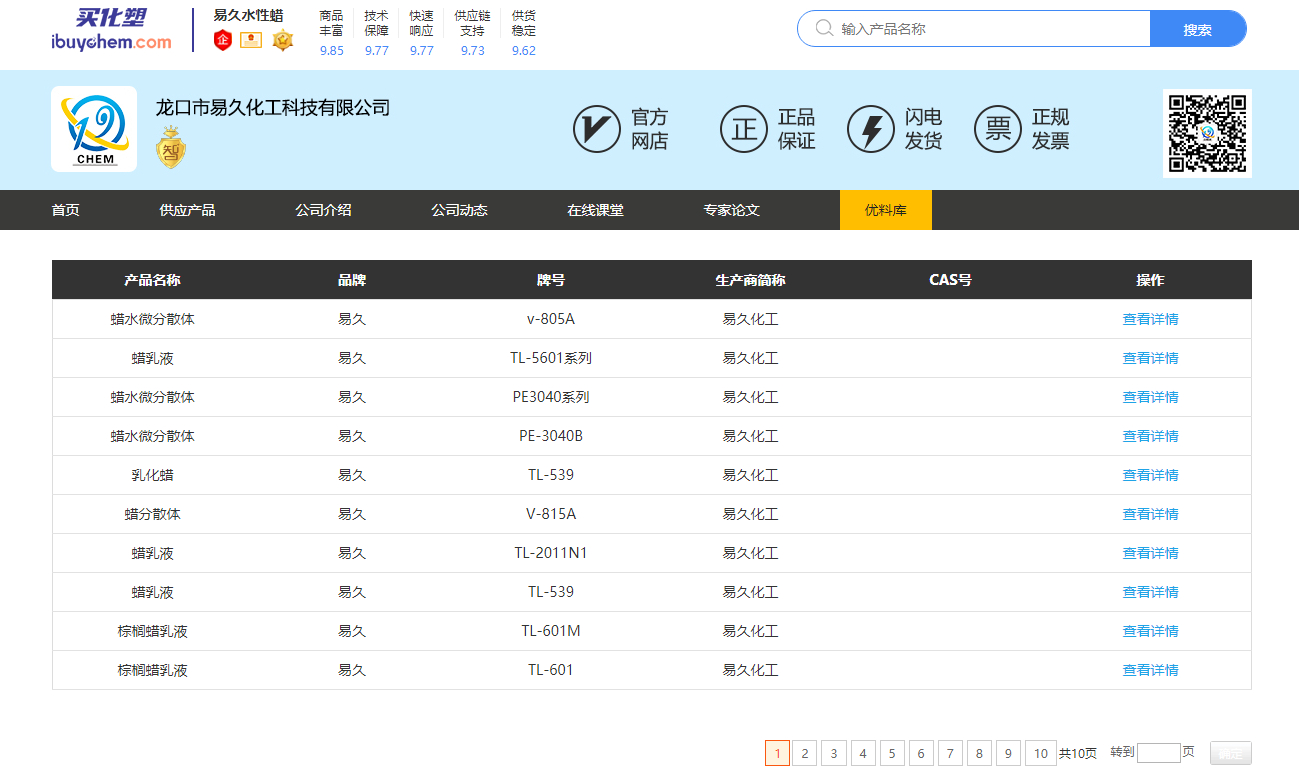Focus the jump-to-page input box
The width and height of the screenshot is (1299, 771).
coord(1158,753)
